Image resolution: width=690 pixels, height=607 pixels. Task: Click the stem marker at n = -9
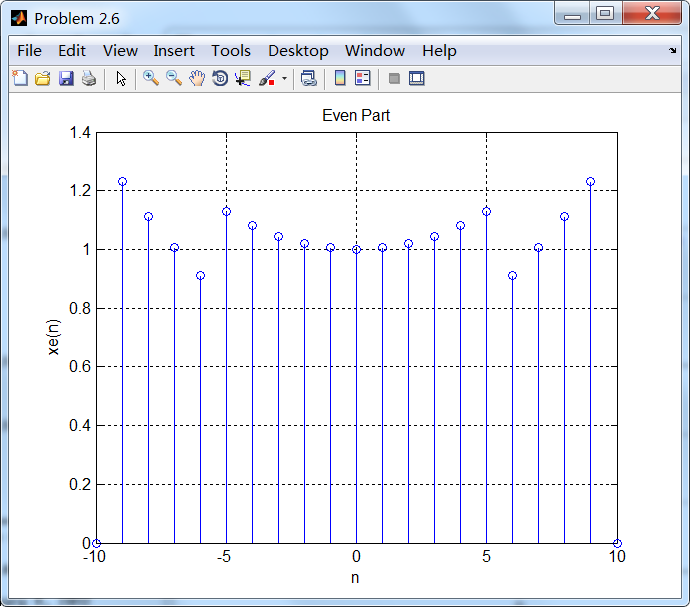[122, 181]
